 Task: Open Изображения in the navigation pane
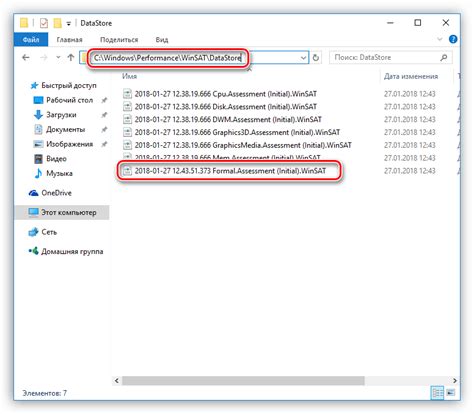click(63, 144)
